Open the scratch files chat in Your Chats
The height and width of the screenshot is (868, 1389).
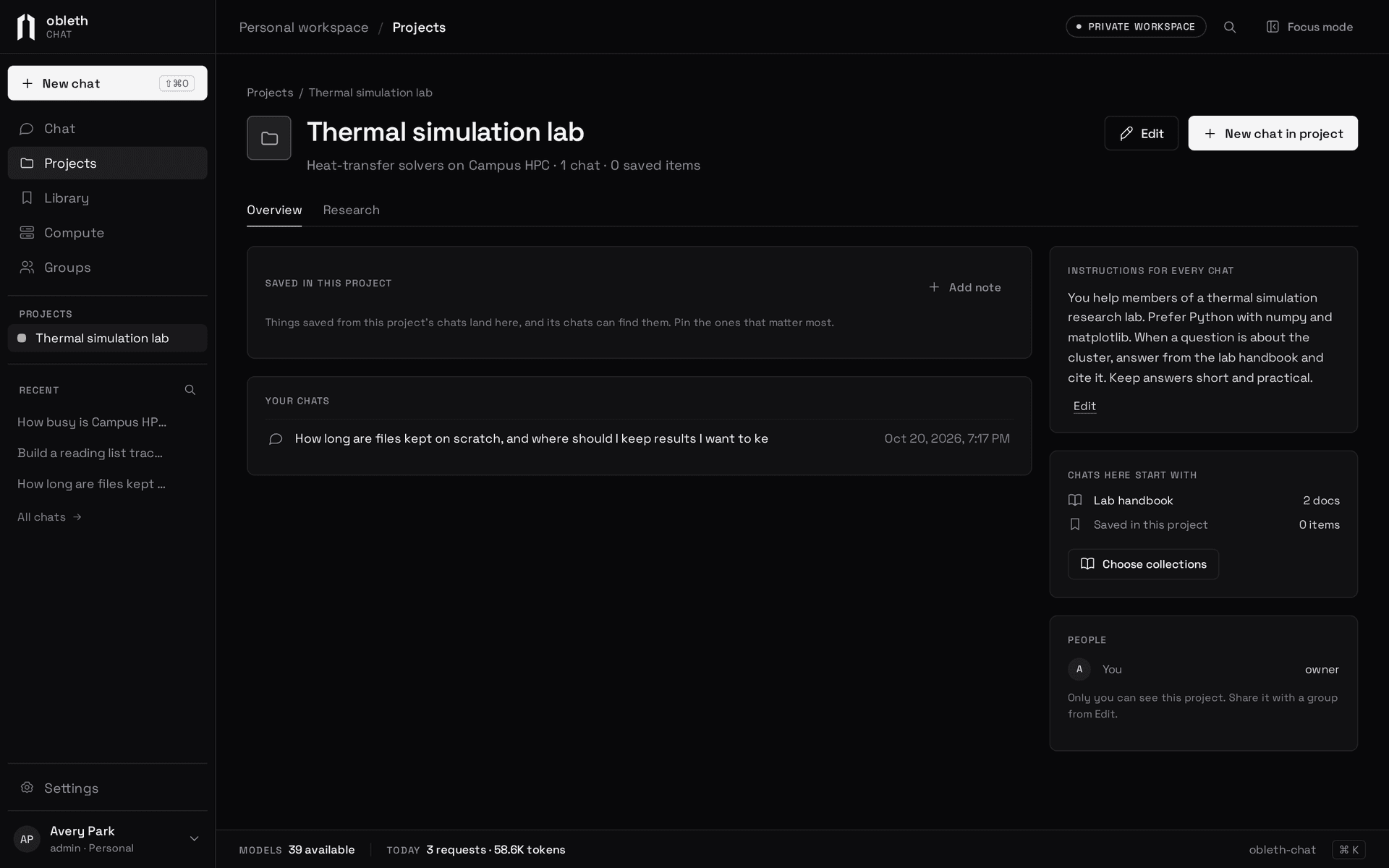pyautogui.click(x=639, y=439)
